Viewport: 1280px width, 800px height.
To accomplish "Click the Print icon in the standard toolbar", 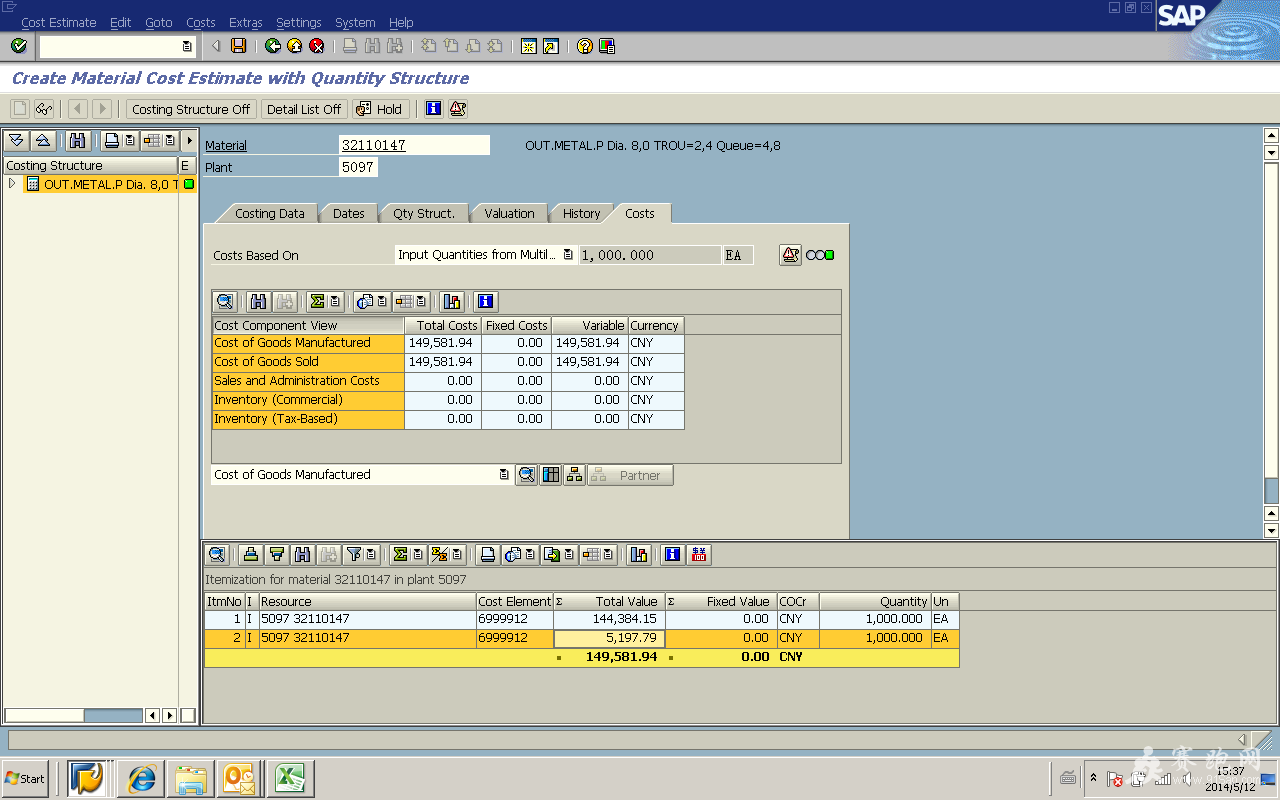I will [350, 46].
